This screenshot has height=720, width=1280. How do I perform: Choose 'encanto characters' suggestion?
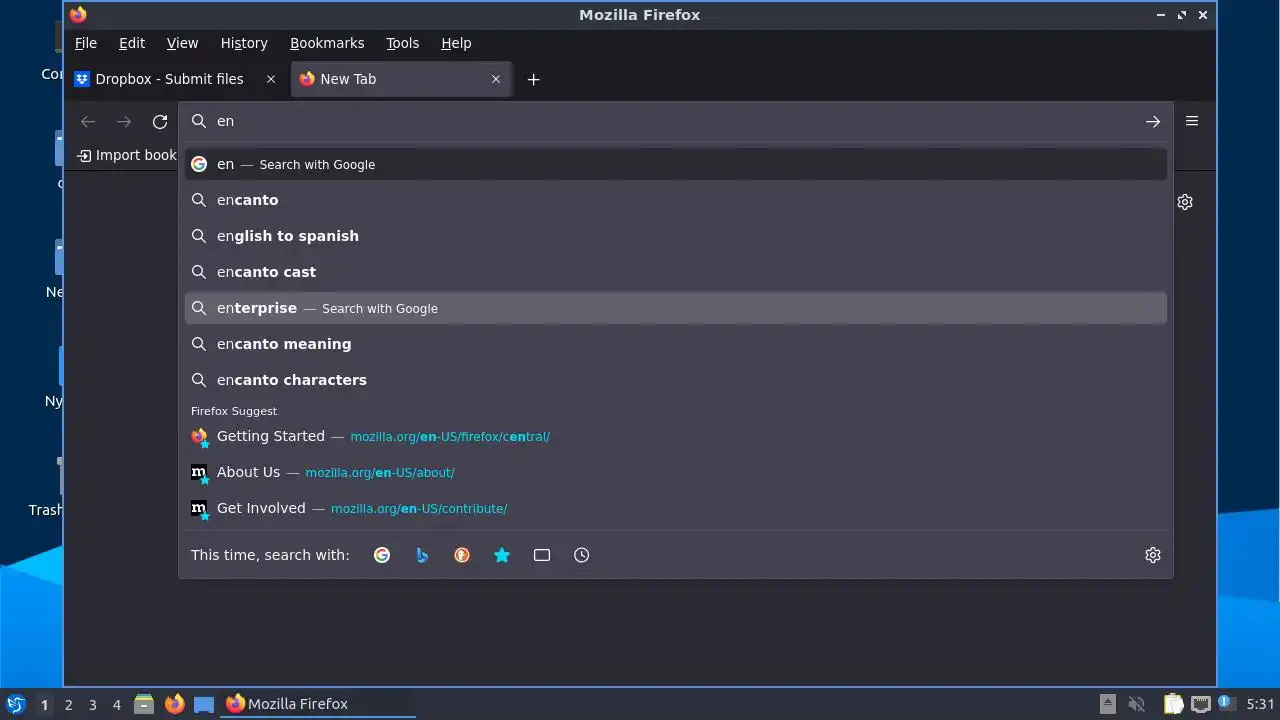676,380
